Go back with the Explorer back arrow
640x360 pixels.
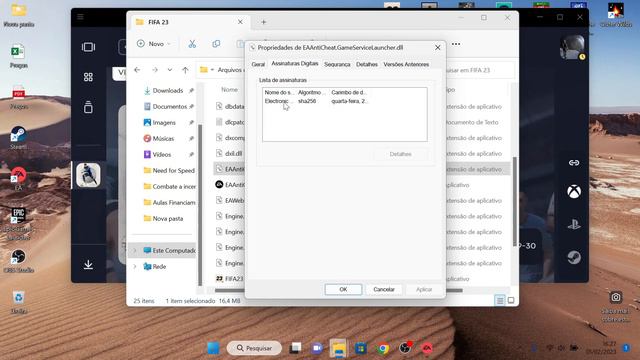point(137,70)
